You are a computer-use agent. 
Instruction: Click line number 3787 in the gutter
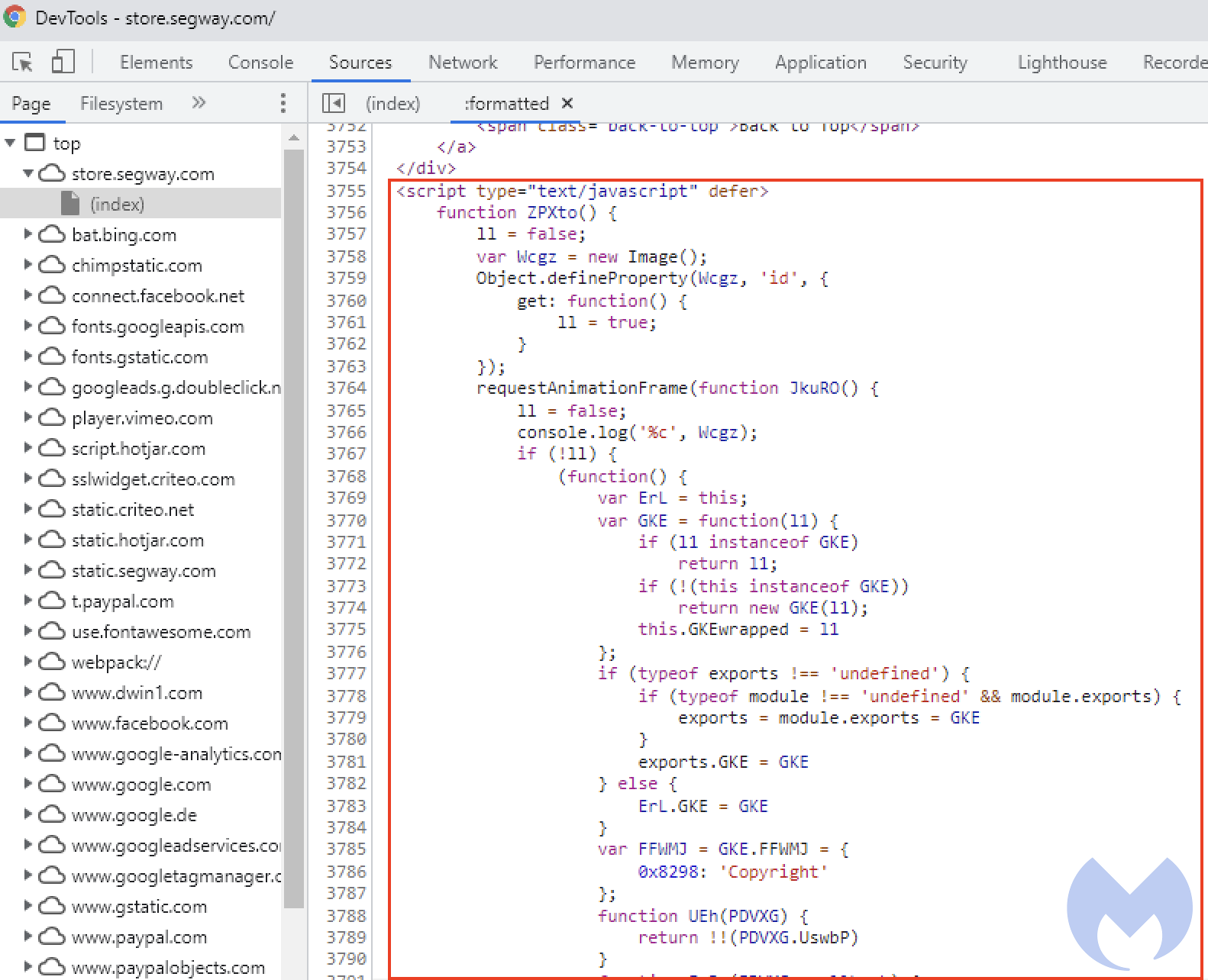[347, 893]
